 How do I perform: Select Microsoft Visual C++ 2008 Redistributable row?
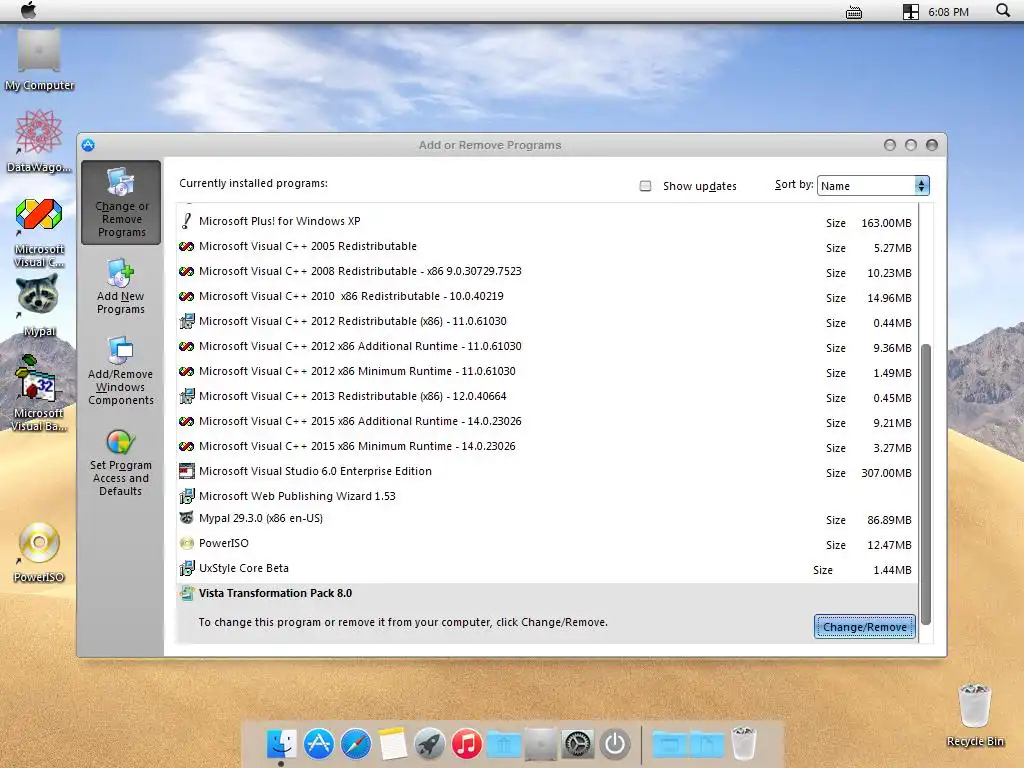pyautogui.click(x=547, y=272)
